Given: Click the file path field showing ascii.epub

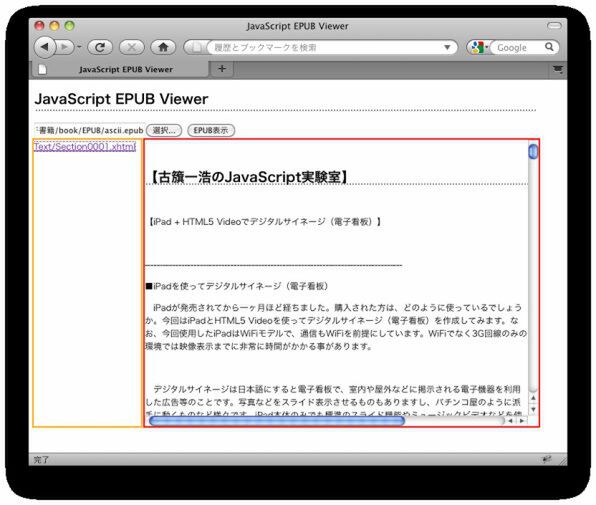Looking at the screenshot, I should point(90,130).
